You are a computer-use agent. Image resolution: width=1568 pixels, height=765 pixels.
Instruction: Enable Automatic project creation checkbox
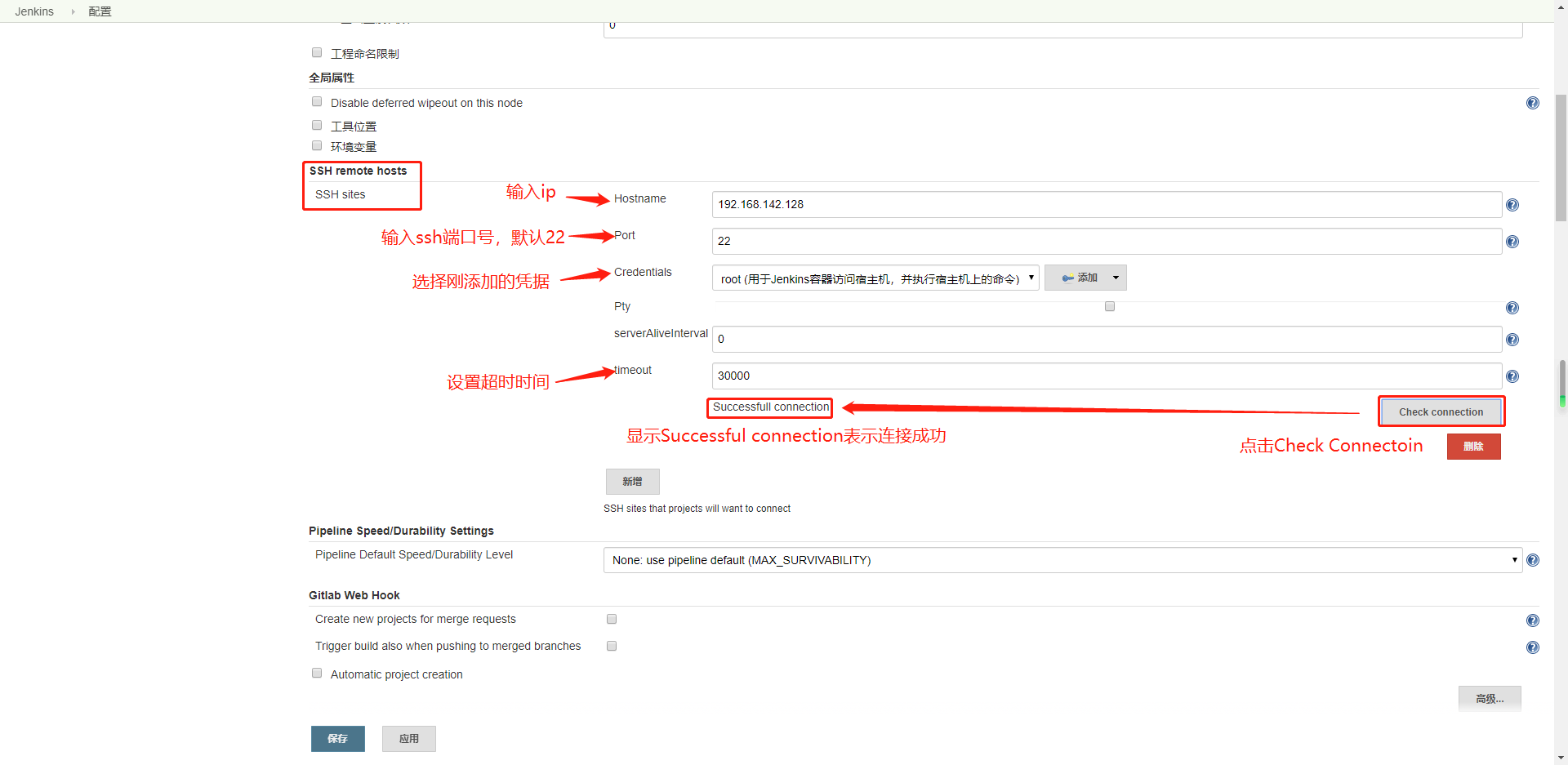(x=317, y=673)
